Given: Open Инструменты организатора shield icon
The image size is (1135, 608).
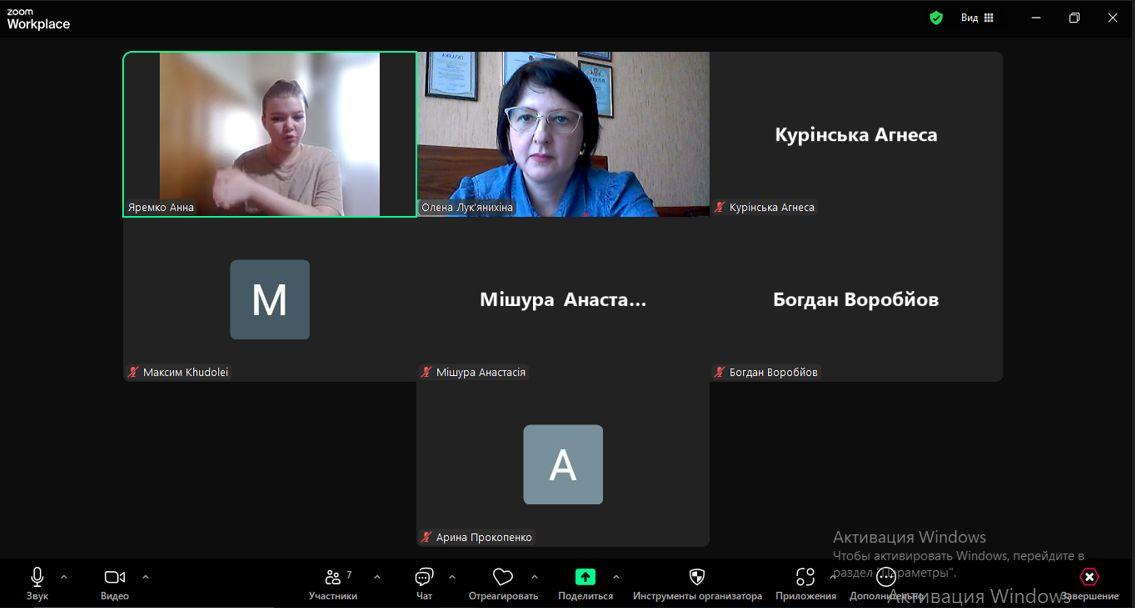Looking at the screenshot, I should coord(697,577).
